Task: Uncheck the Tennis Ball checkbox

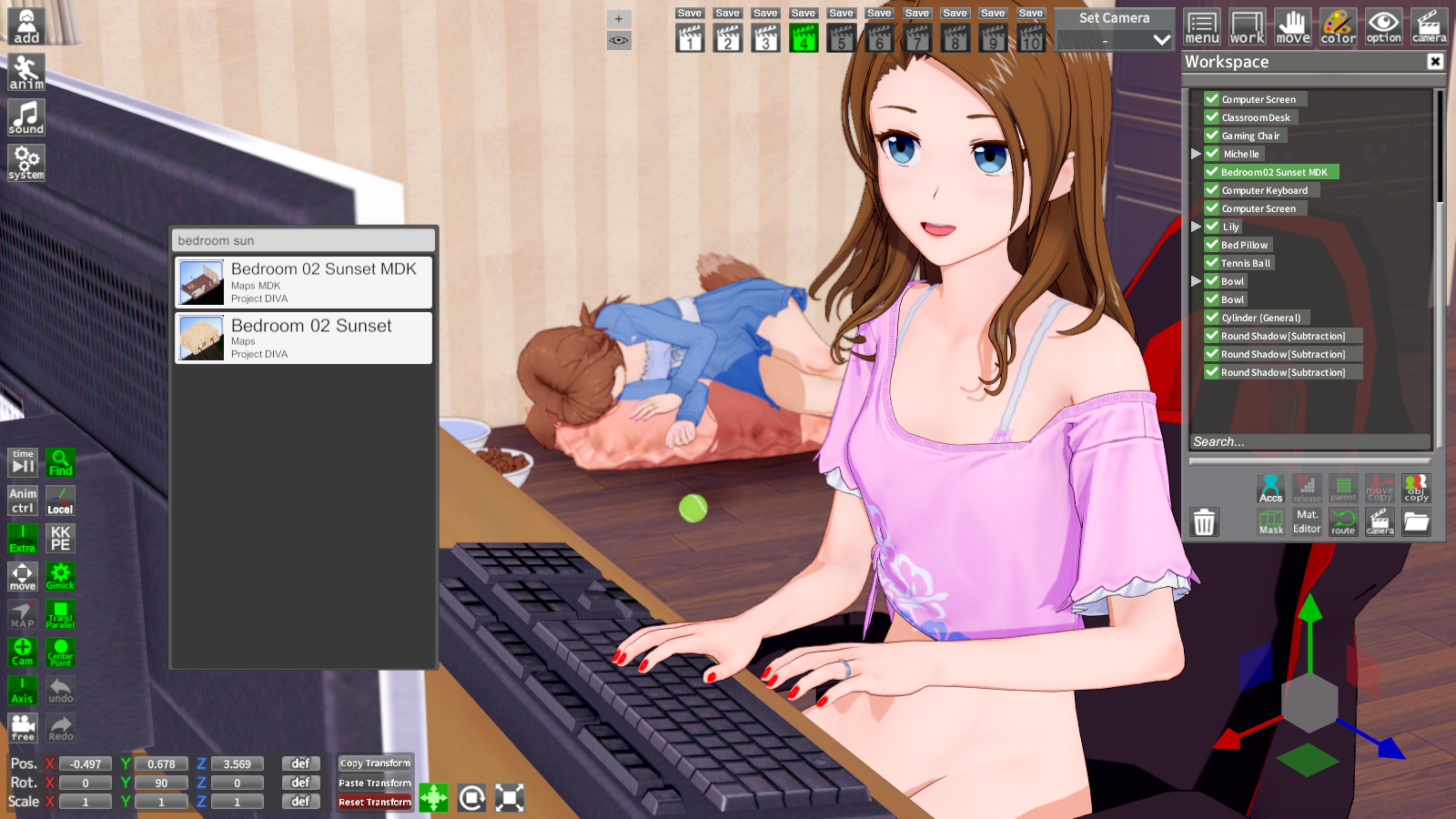Action: click(1212, 262)
